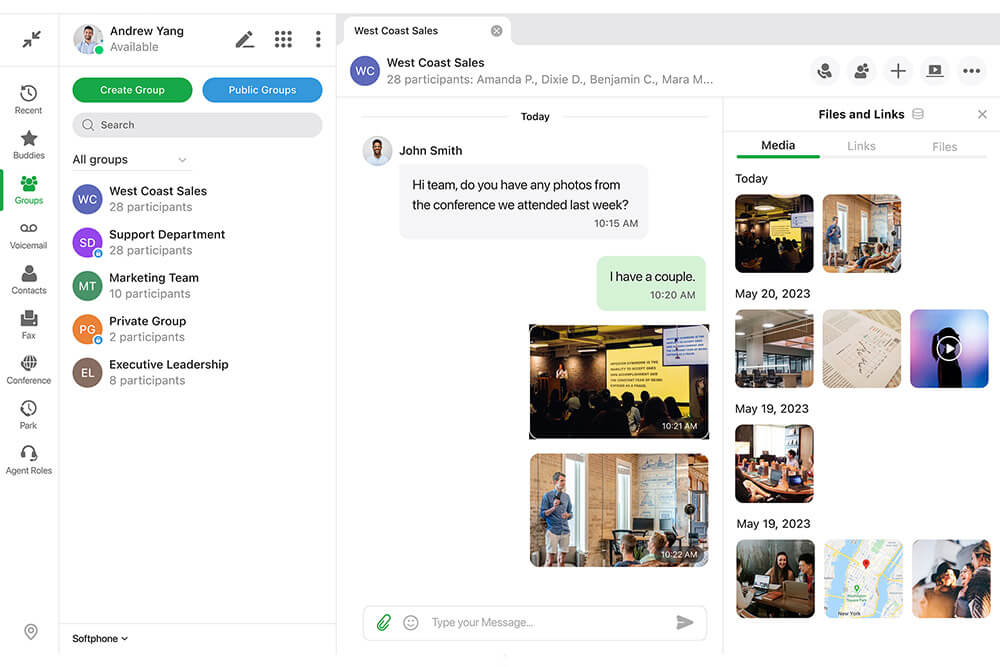Open the last team huddle thumbnail in Media

coord(951,579)
